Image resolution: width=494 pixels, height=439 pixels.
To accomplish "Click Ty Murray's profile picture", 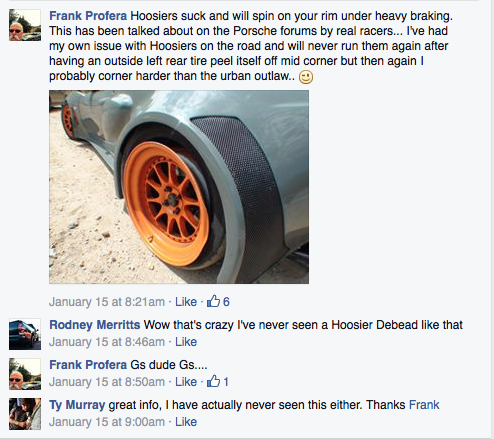I will pos(25,414).
